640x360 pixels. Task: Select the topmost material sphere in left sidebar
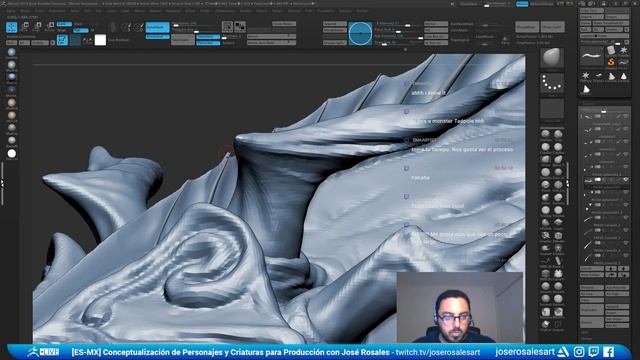(11, 52)
